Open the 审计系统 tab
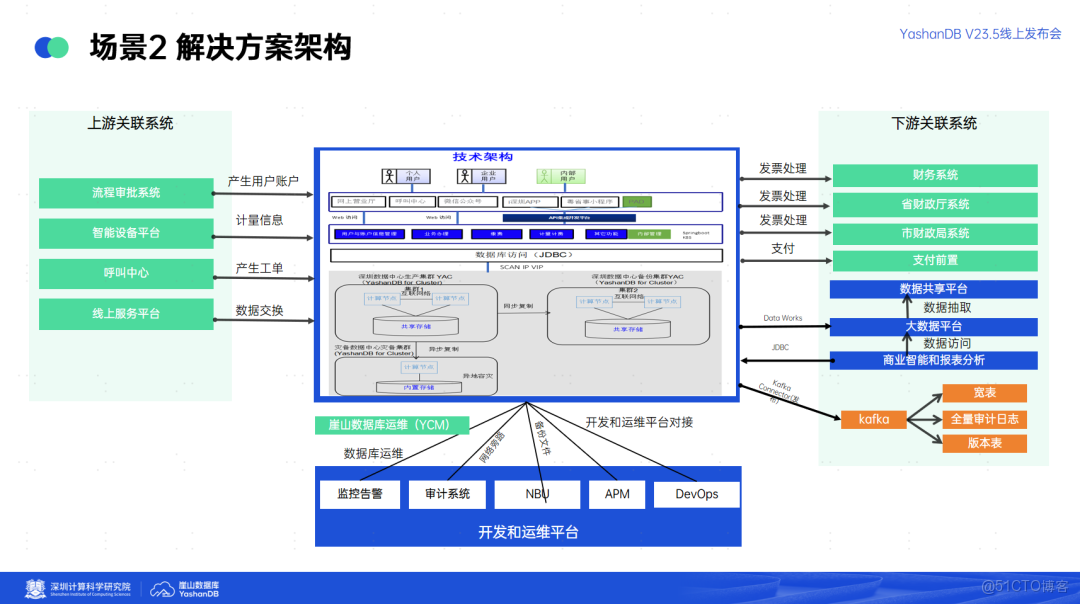 (447, 493)
